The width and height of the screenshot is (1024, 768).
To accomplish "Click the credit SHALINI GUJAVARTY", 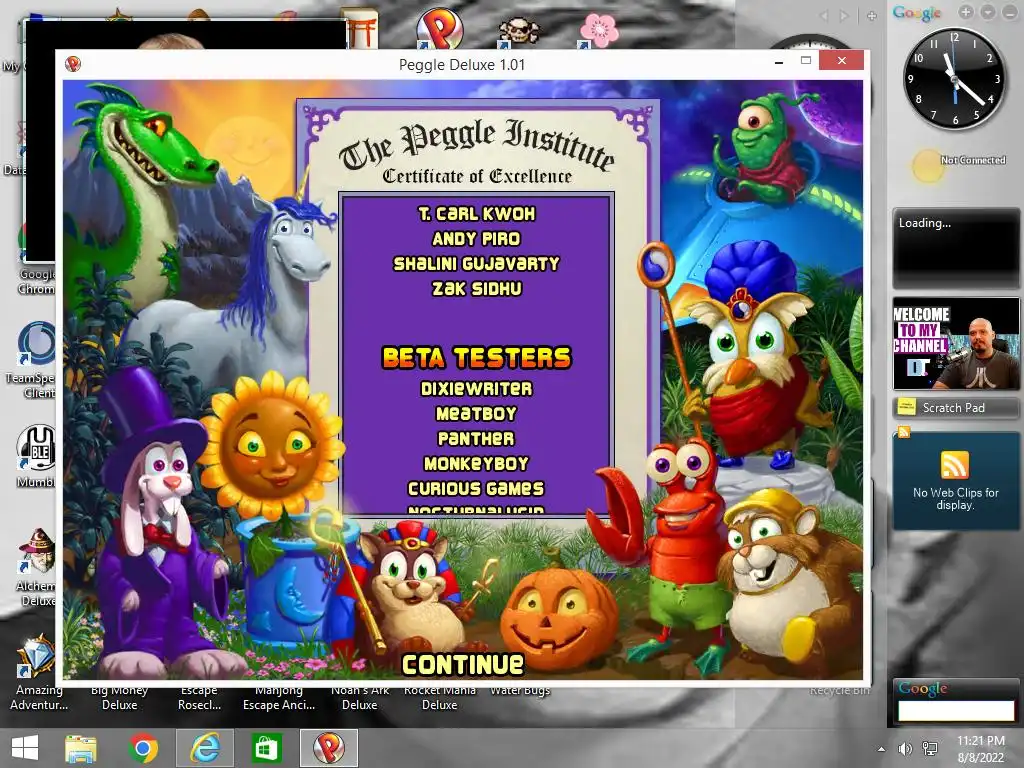I will pyautogui.click(x=476, y=263).
